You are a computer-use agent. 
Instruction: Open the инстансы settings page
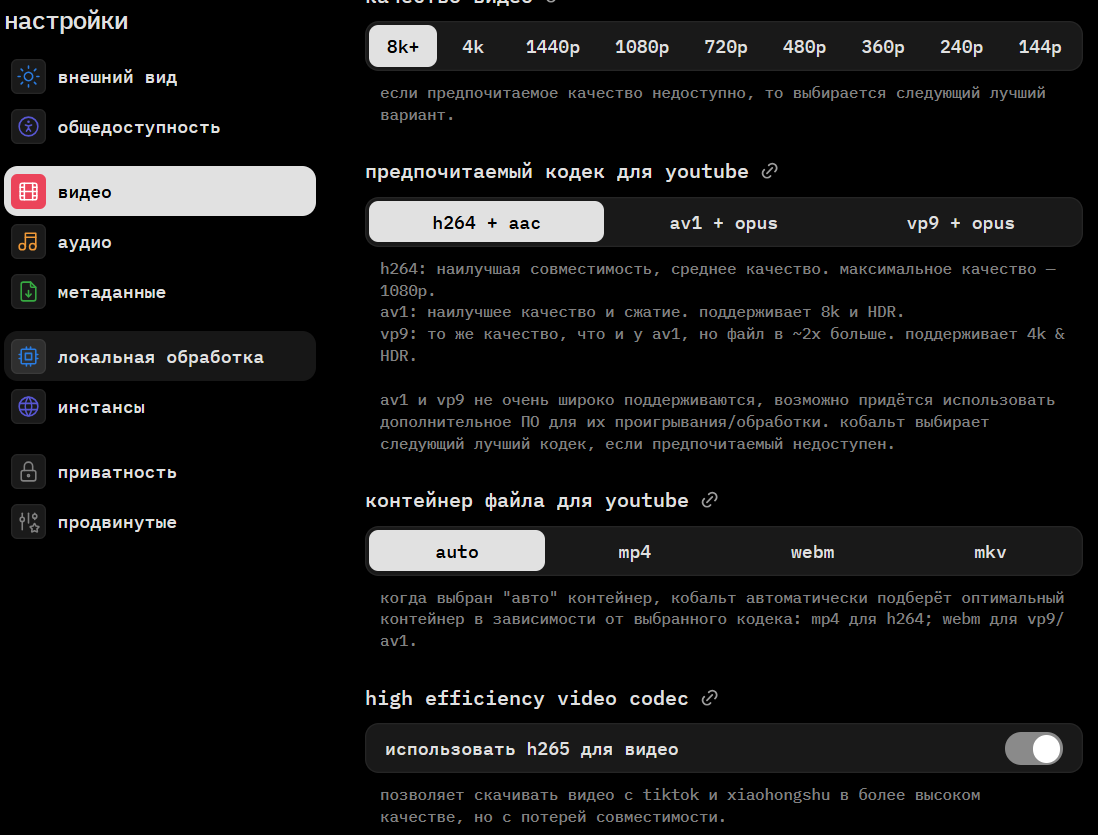[x=160, y=407]
